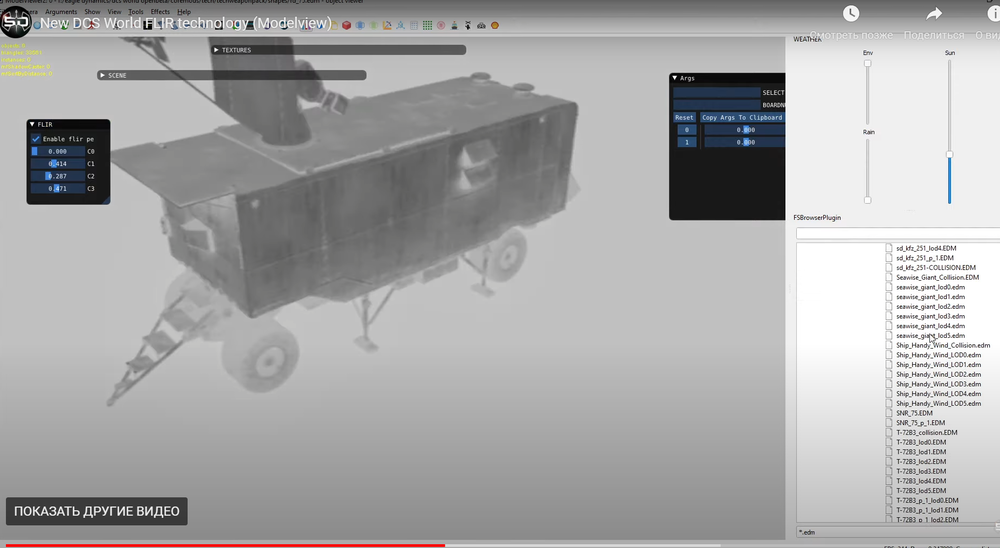Select Ship_Handy_Wind_LOD5.edm file
1000x548 pixels.
[939, 404]
